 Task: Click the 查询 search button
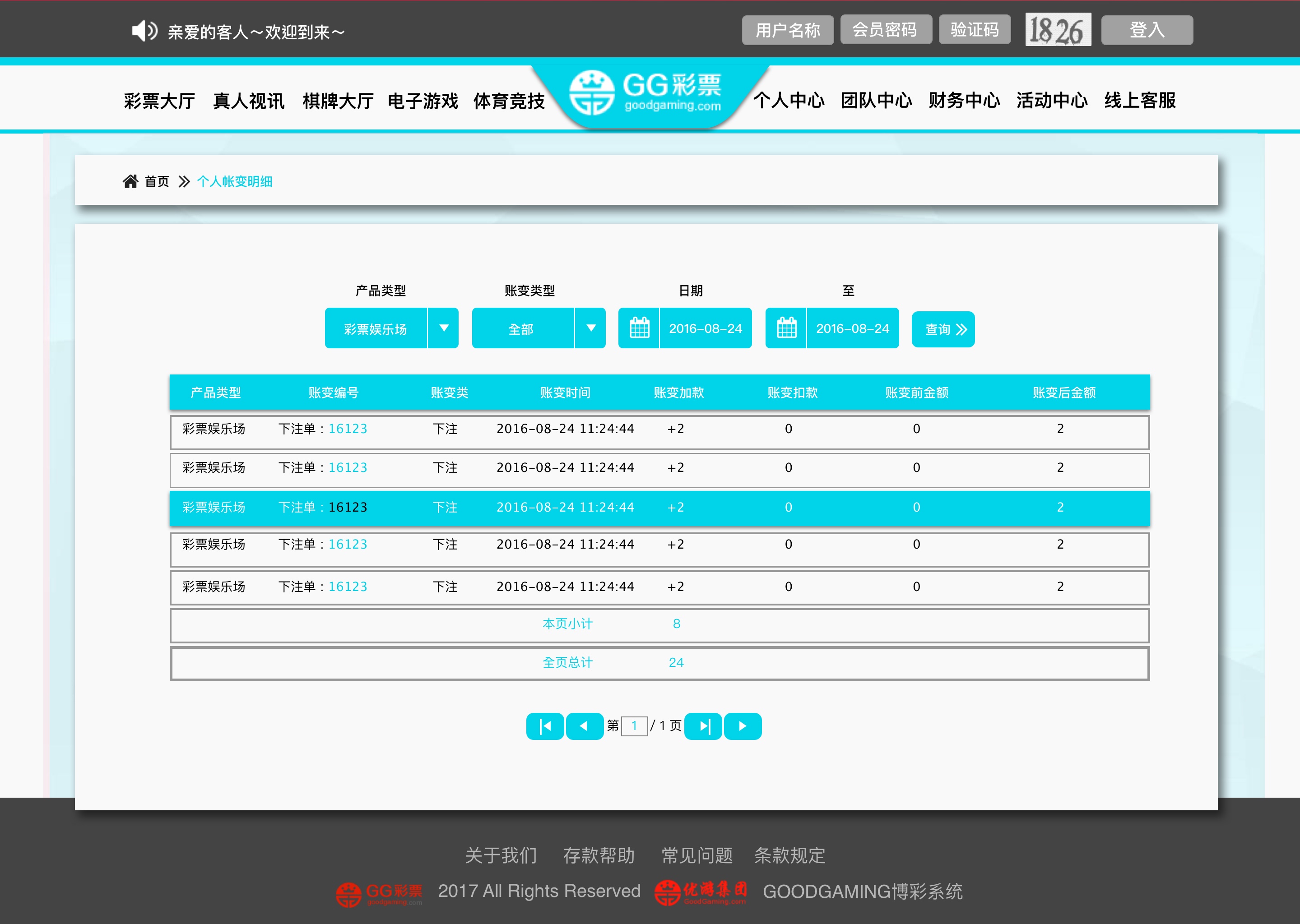pos(943,329)
